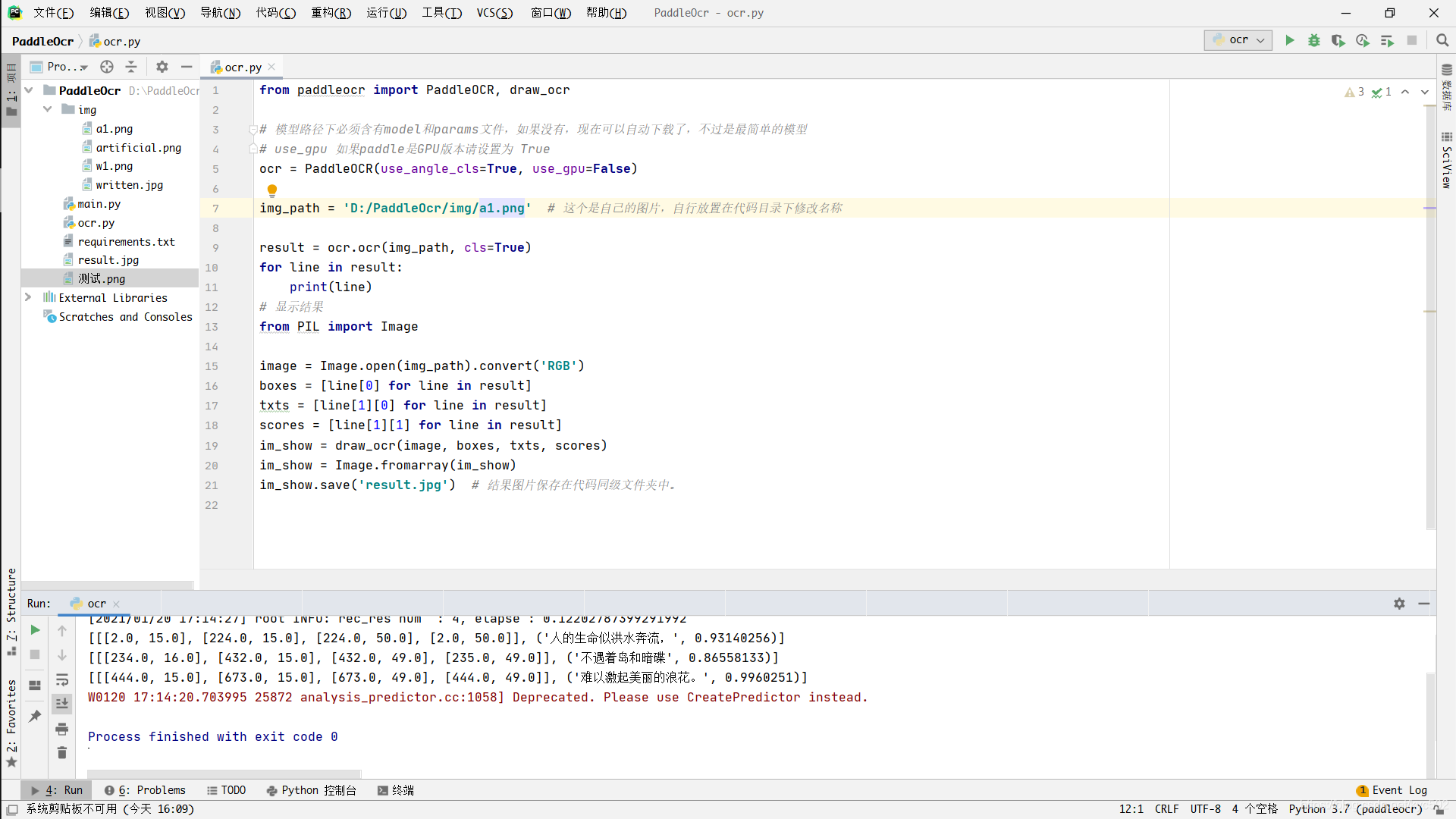
Task: Collapse all in project panel
Action: click(x=131, y=67)
